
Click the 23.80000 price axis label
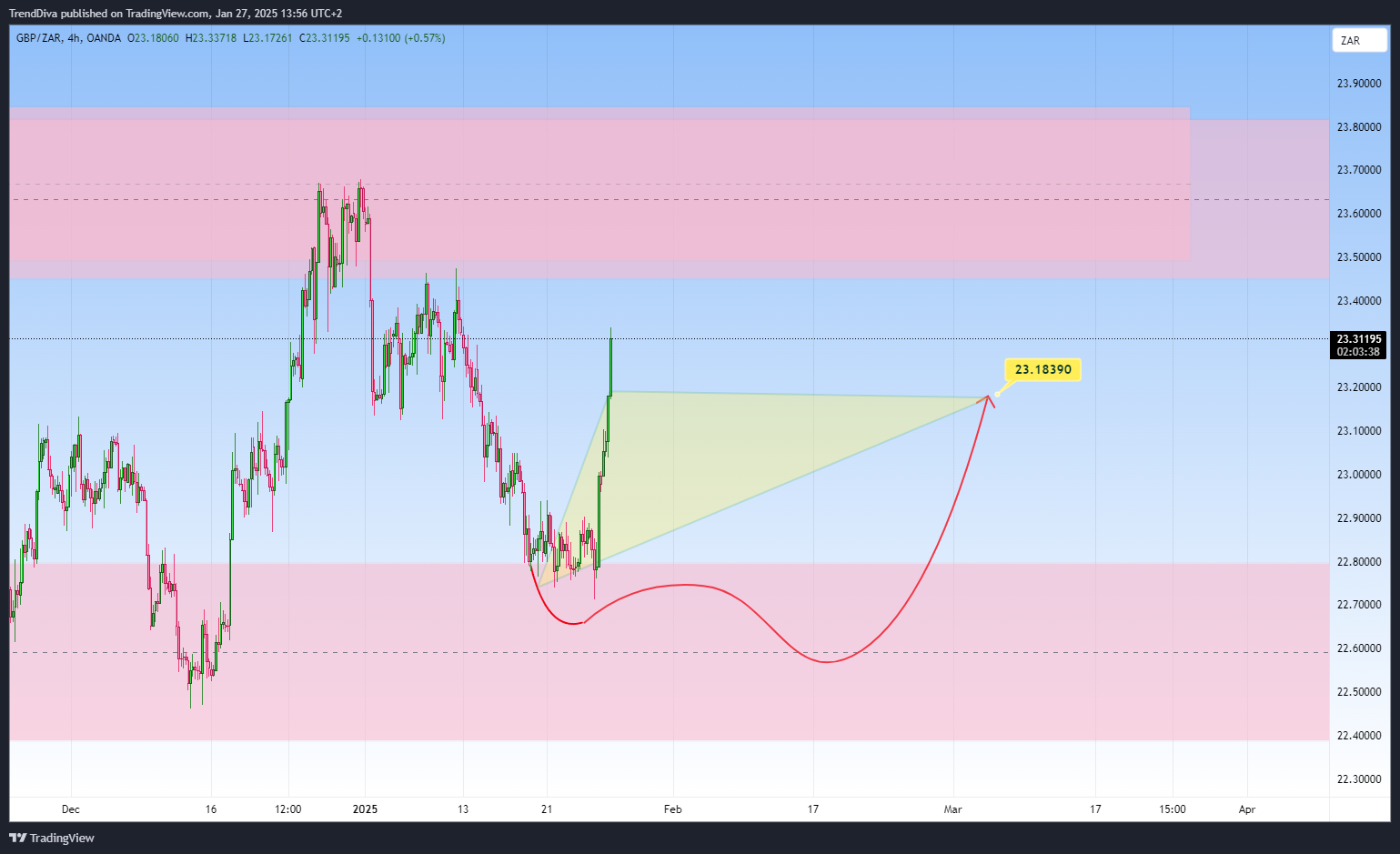[1358, 127]
